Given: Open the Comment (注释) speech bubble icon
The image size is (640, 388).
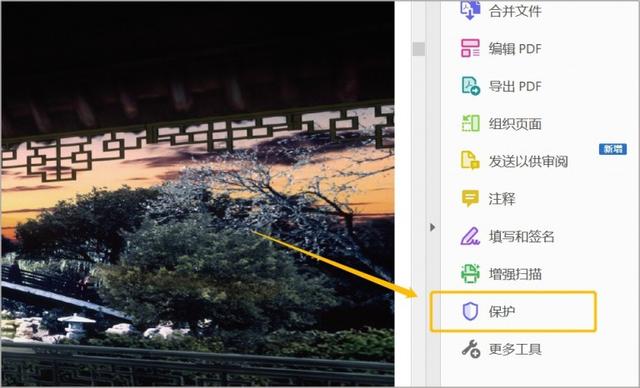Looking at the screenshot, I should [470, 198].
